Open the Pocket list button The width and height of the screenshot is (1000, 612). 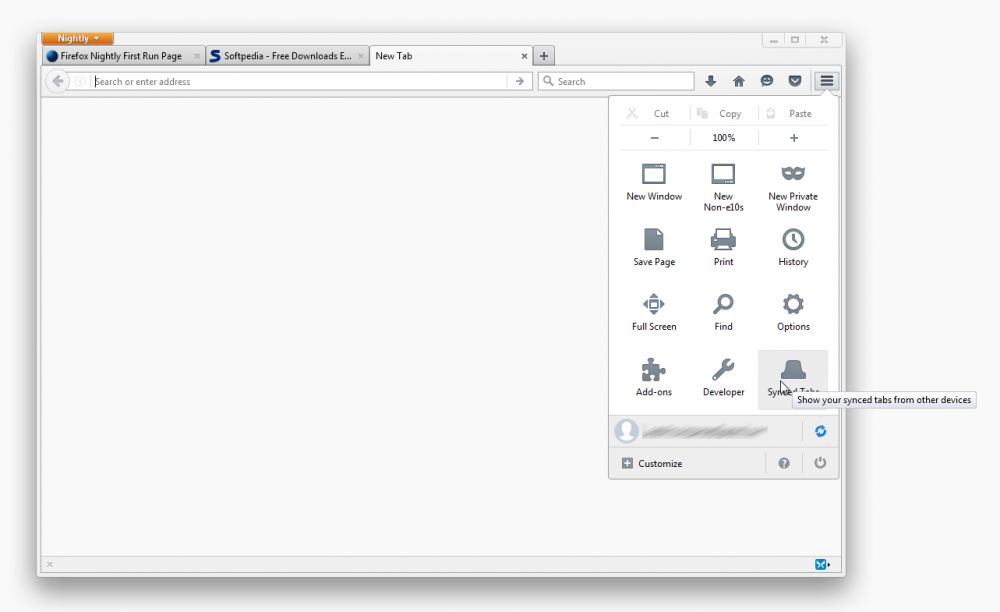click(795, 81)
